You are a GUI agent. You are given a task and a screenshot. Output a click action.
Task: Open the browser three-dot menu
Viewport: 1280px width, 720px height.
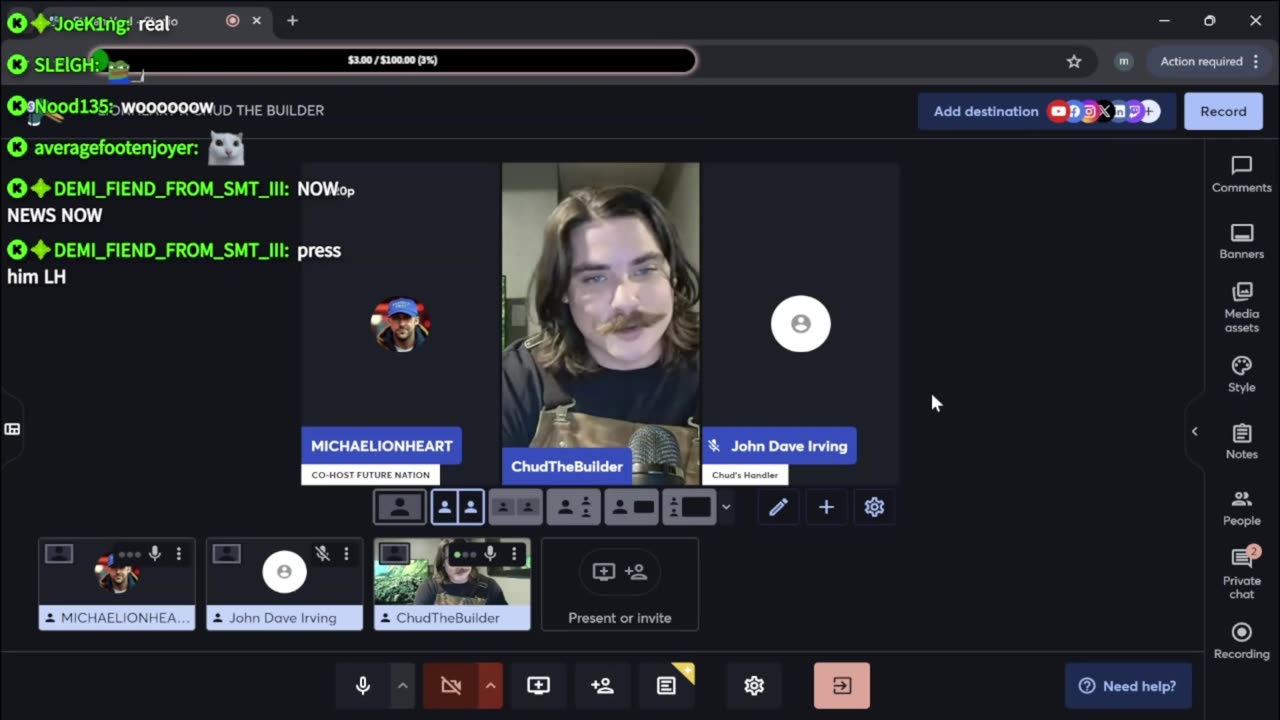pyautogui.click(x=1256, y=61)
